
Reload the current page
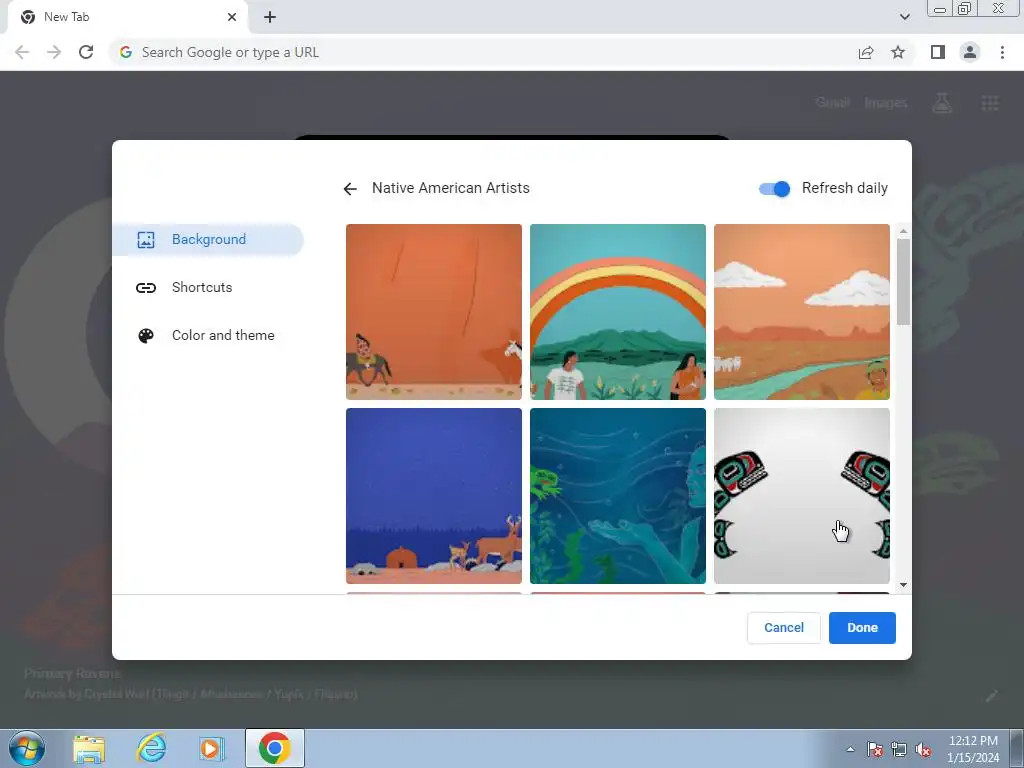pyautogui.click(x=86, y=52)
